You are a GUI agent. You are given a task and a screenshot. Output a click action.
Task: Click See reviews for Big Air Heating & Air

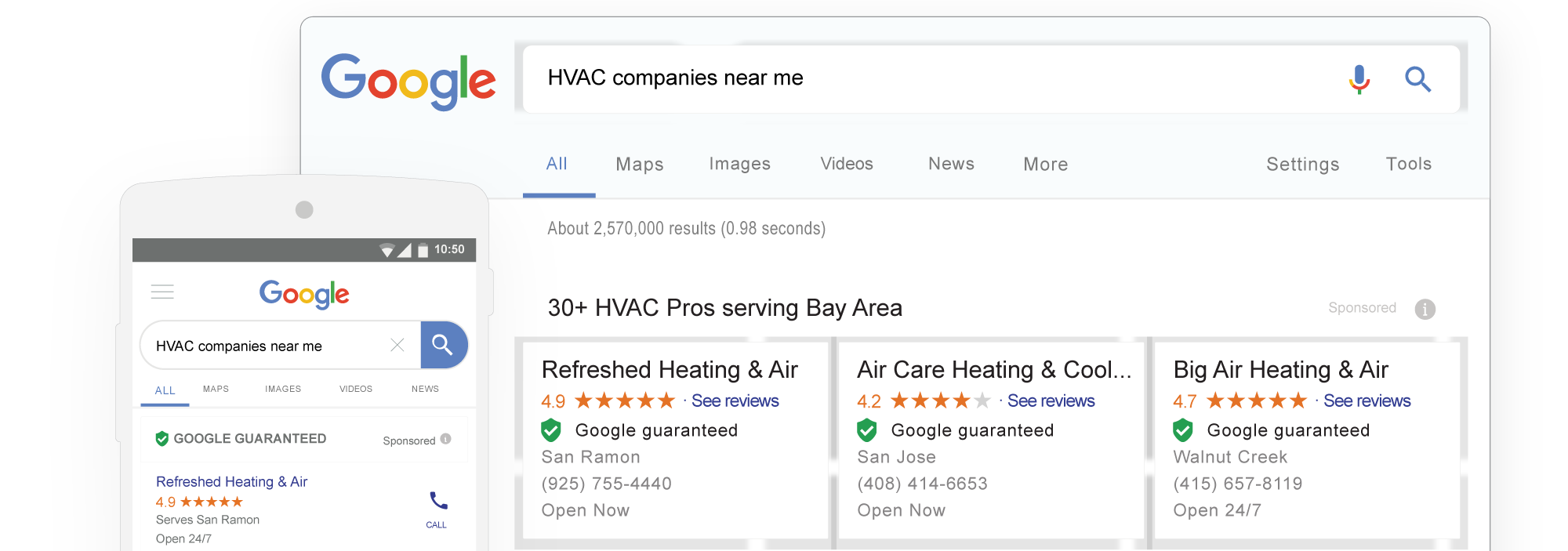(1367, 401)
